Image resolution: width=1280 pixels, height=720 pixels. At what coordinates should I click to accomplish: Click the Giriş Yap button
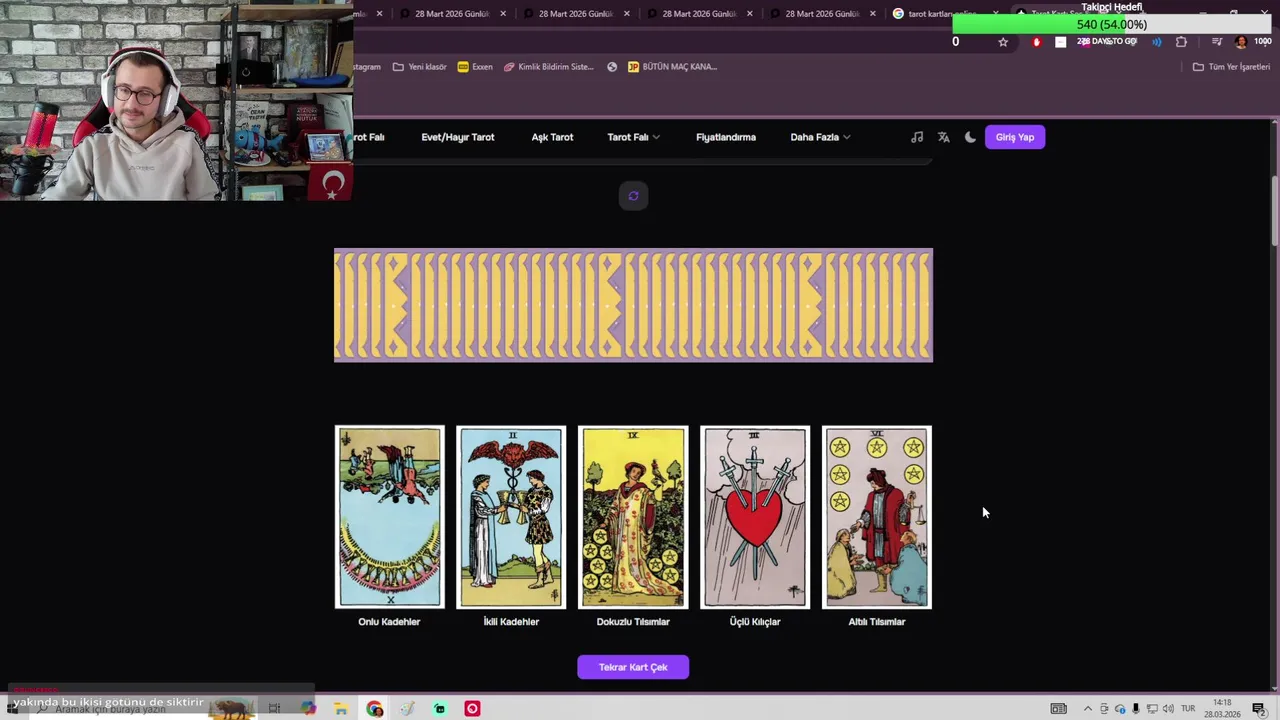1015,137
